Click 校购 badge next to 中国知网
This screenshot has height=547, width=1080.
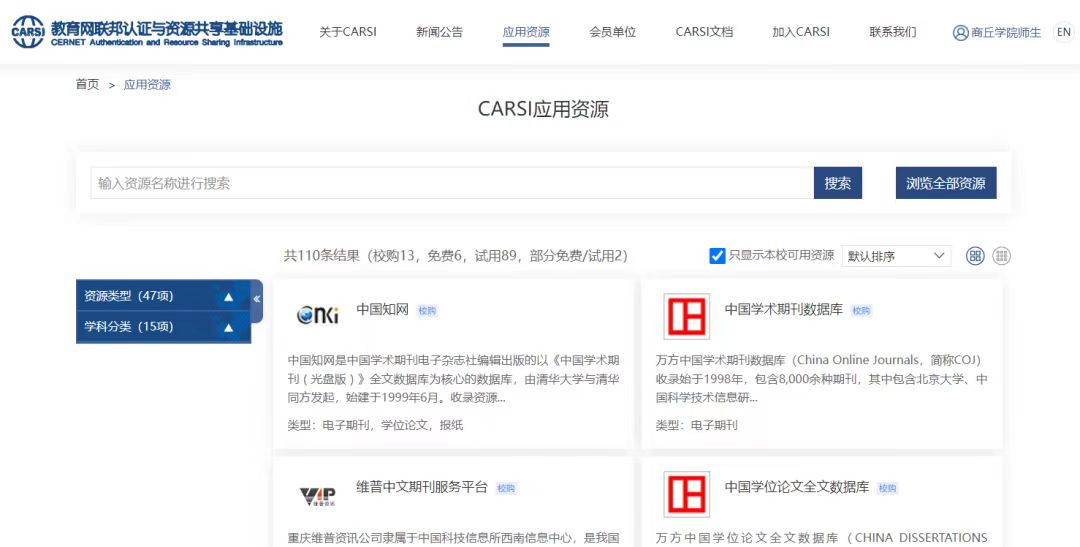(x=427, y=311)
